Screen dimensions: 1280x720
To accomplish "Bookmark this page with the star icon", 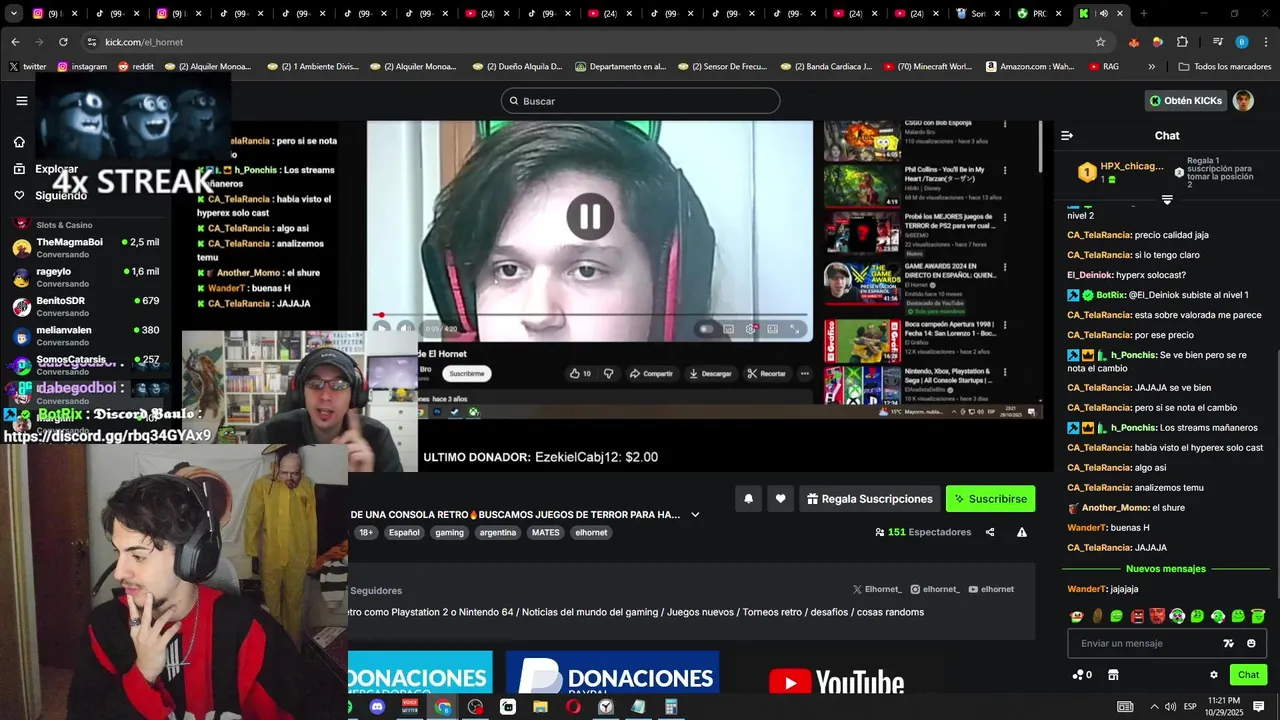I will [1101, 42].
